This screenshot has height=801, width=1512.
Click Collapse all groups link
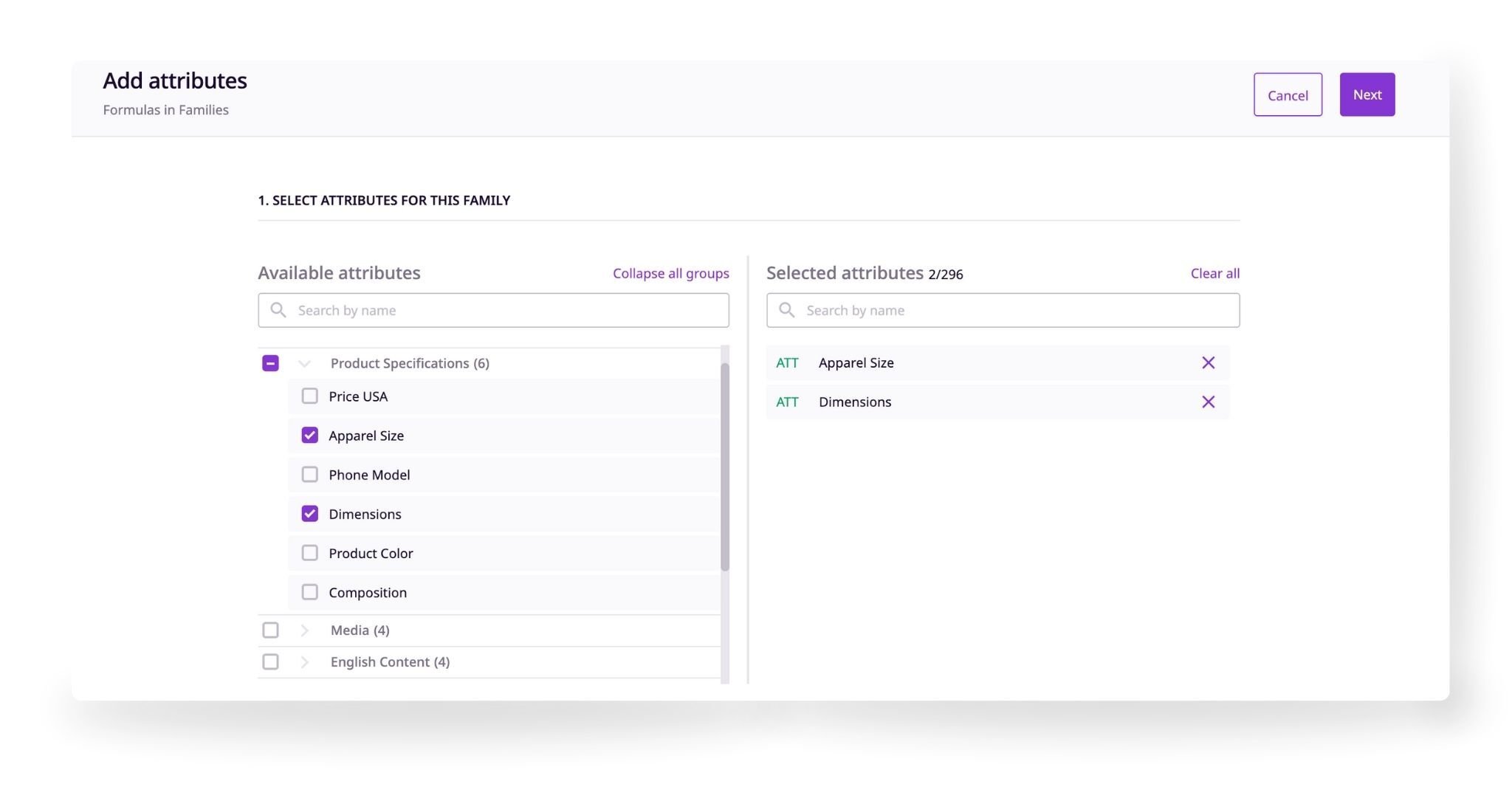pos(670,273)
